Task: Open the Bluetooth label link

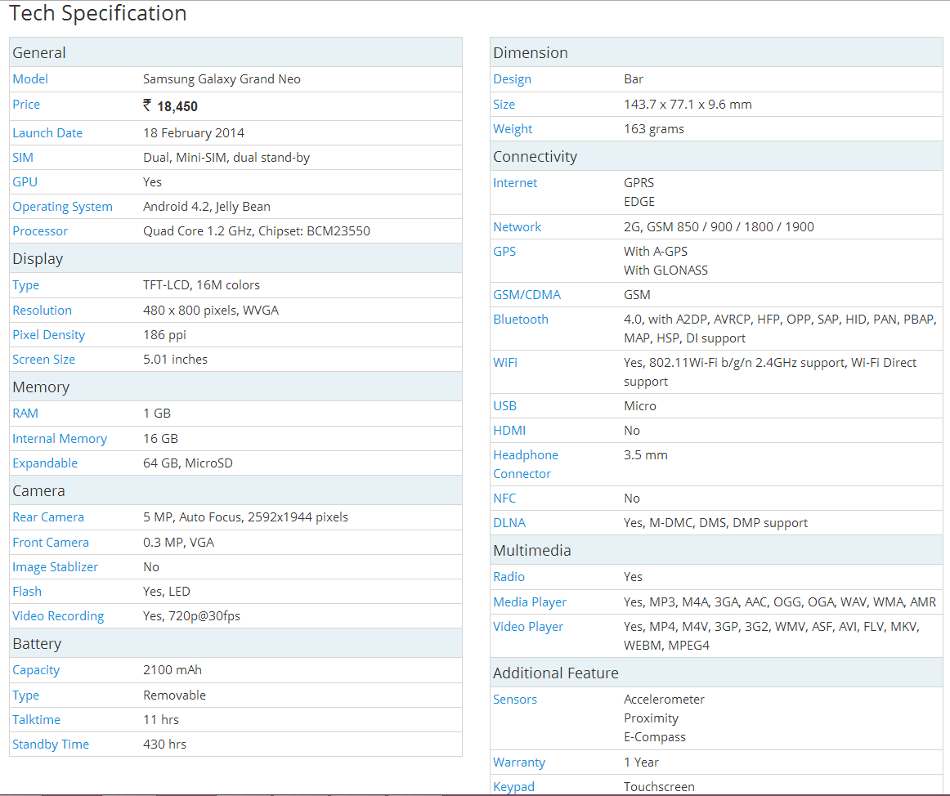Action: [520, 319]
